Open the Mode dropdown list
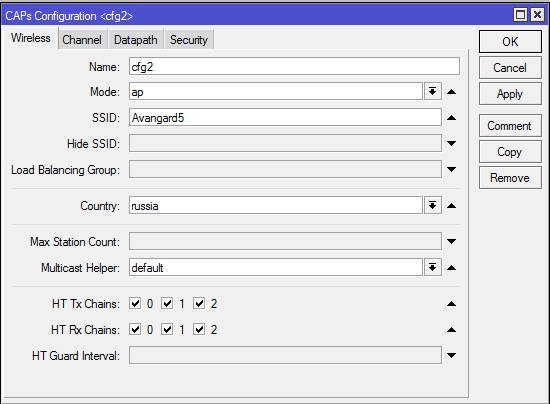Screen dimensions: 550x404 pyautogui.click(x=432, y=92)
